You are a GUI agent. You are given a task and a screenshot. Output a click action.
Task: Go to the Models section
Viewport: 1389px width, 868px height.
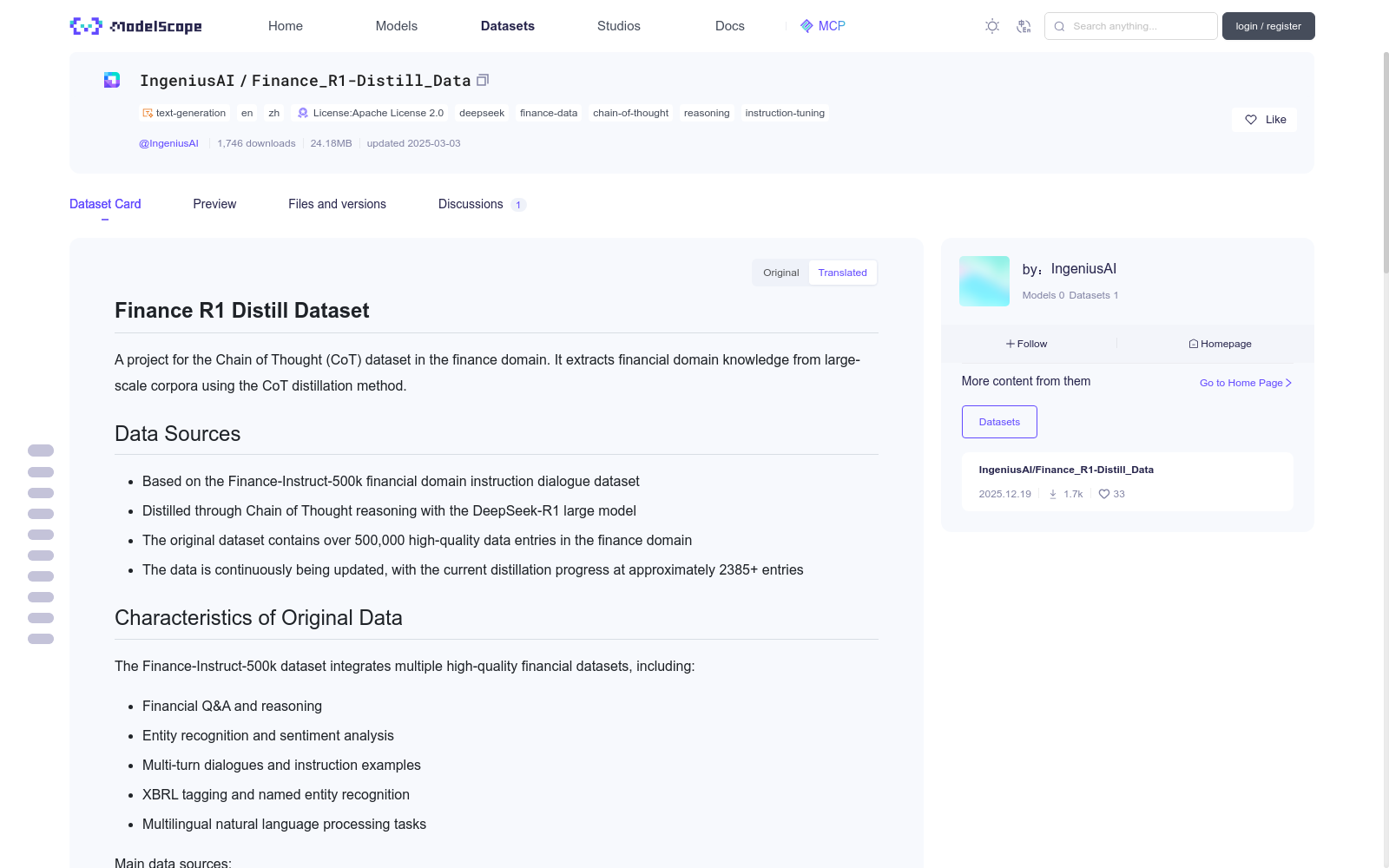(397, 26)
